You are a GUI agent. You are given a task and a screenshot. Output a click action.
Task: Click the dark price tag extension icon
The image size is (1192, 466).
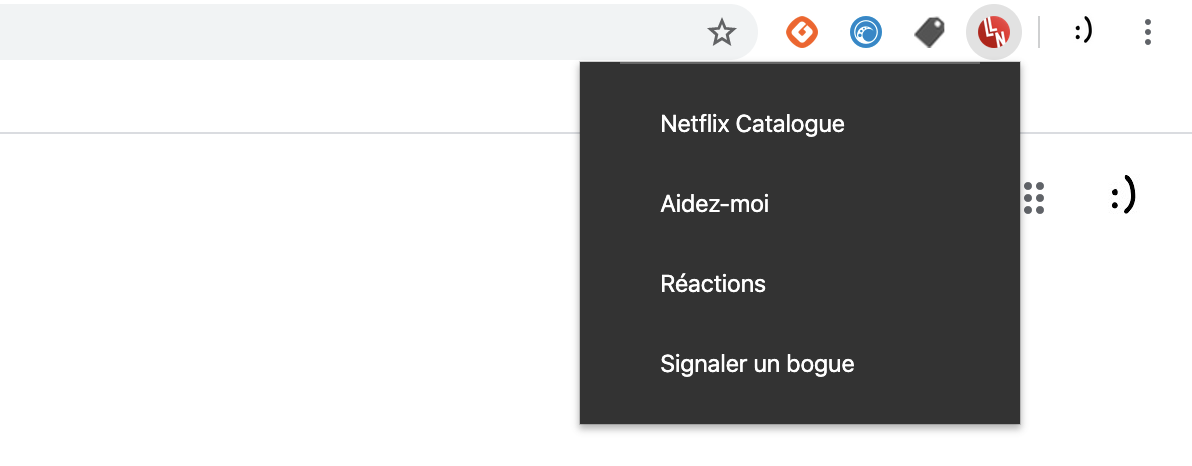(930, 33)
